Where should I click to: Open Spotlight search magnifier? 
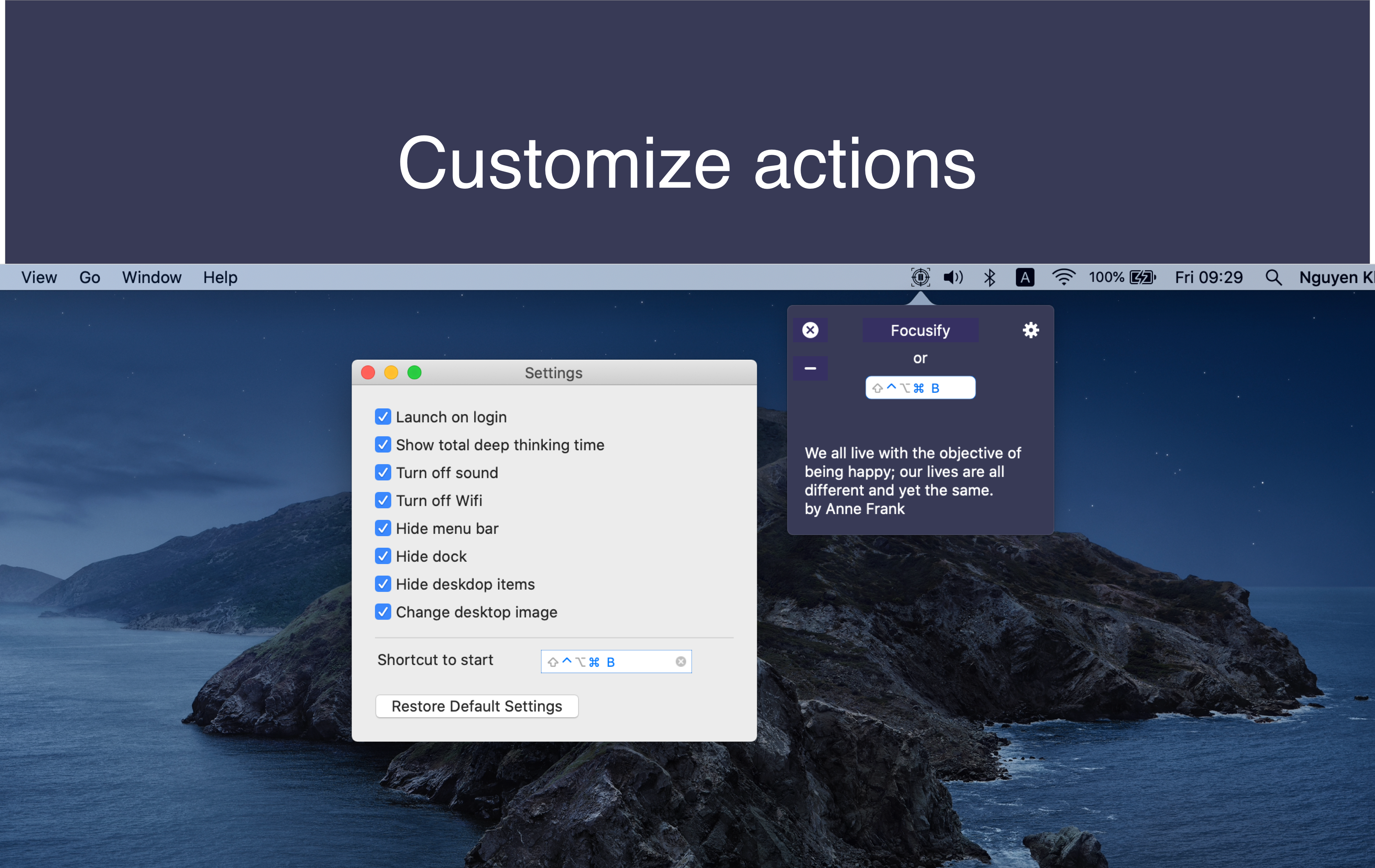pyautogui.click(x=1273, y=278)
